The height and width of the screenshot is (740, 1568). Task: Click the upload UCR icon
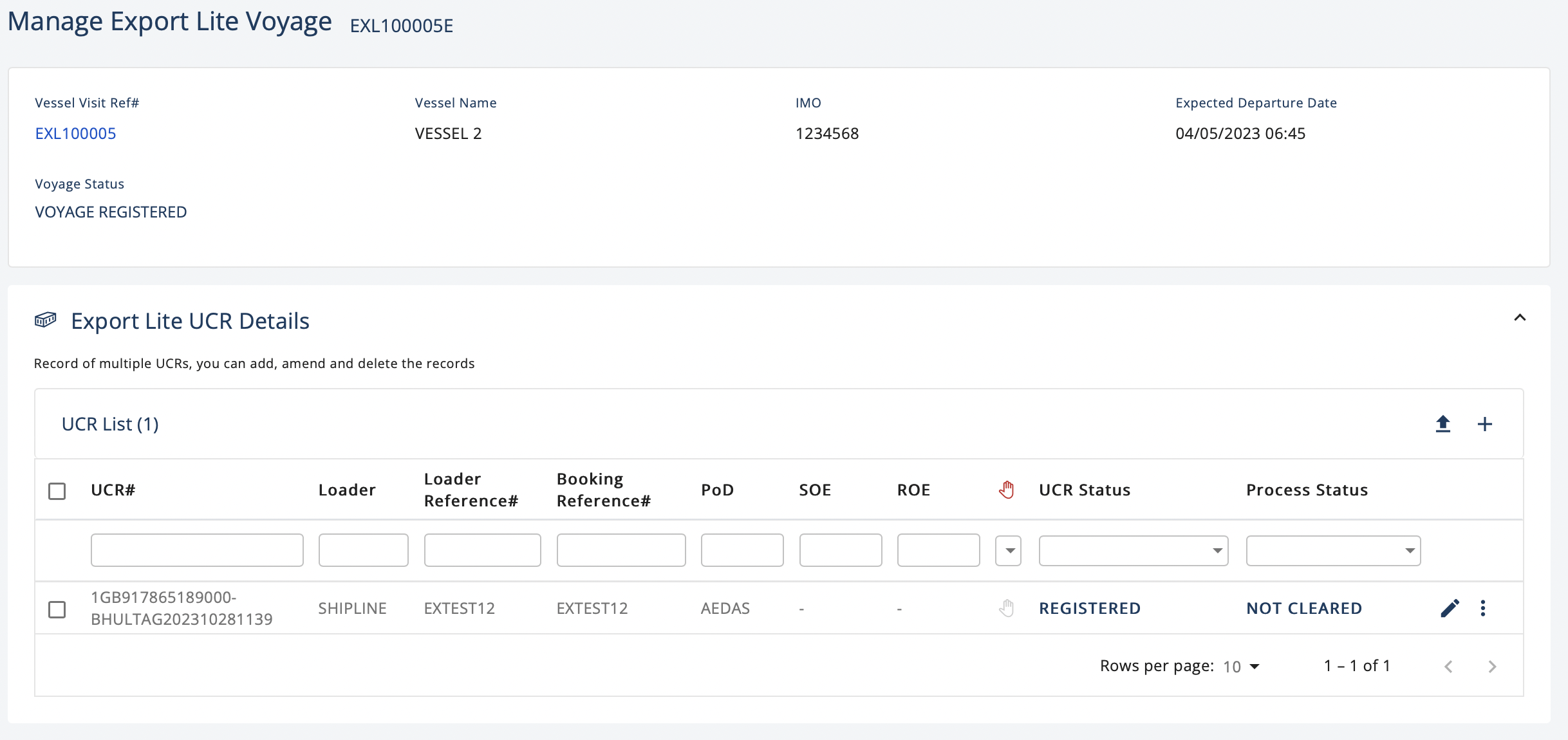[x=1442, y=424]
